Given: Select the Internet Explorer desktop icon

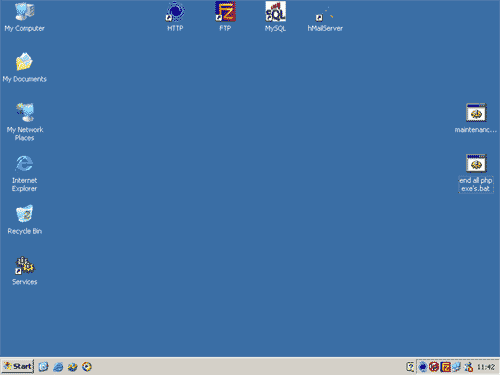Looking at the screenshot, I should coord(25,164).
